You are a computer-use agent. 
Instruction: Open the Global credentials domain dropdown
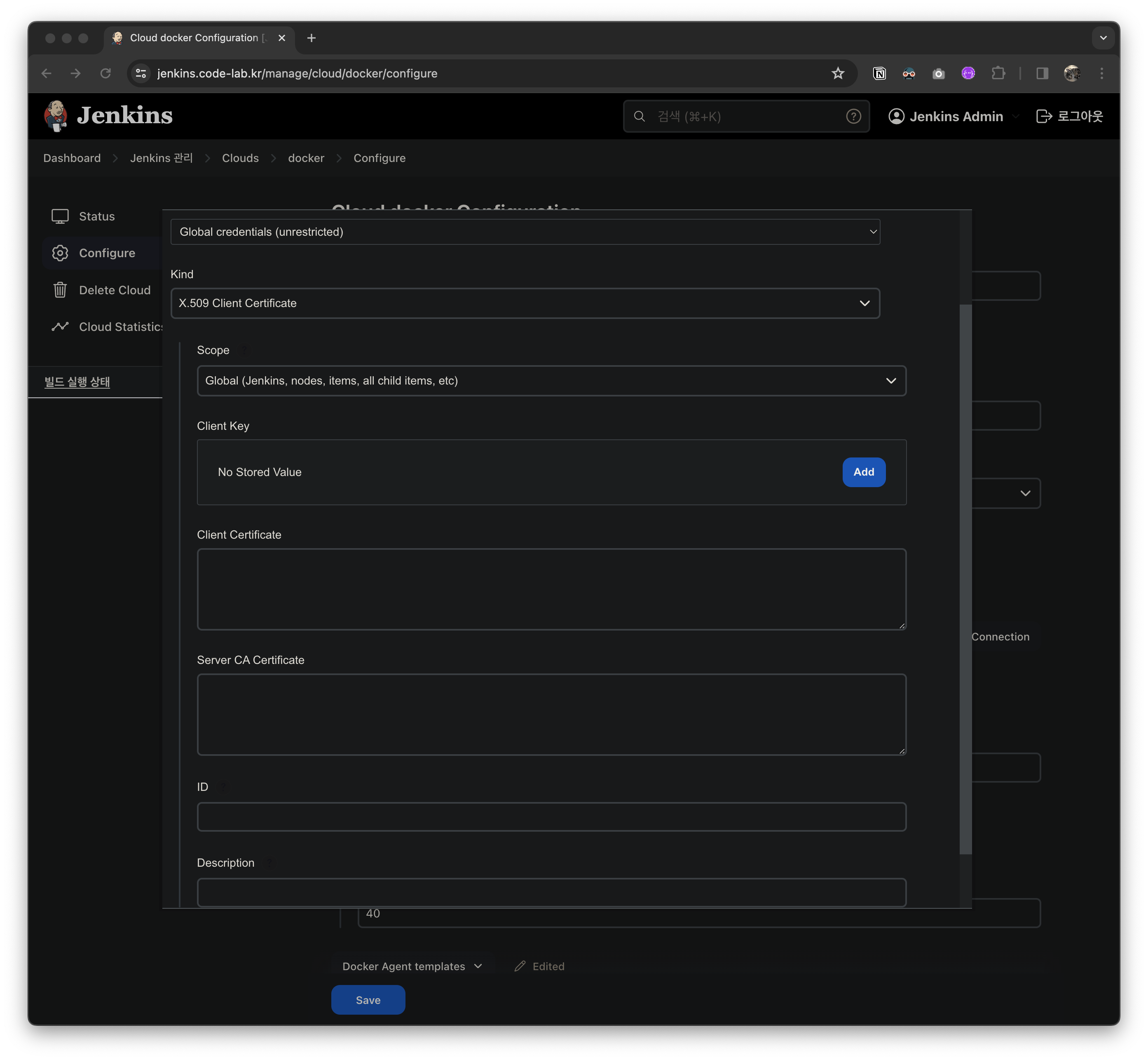[525, 232]
